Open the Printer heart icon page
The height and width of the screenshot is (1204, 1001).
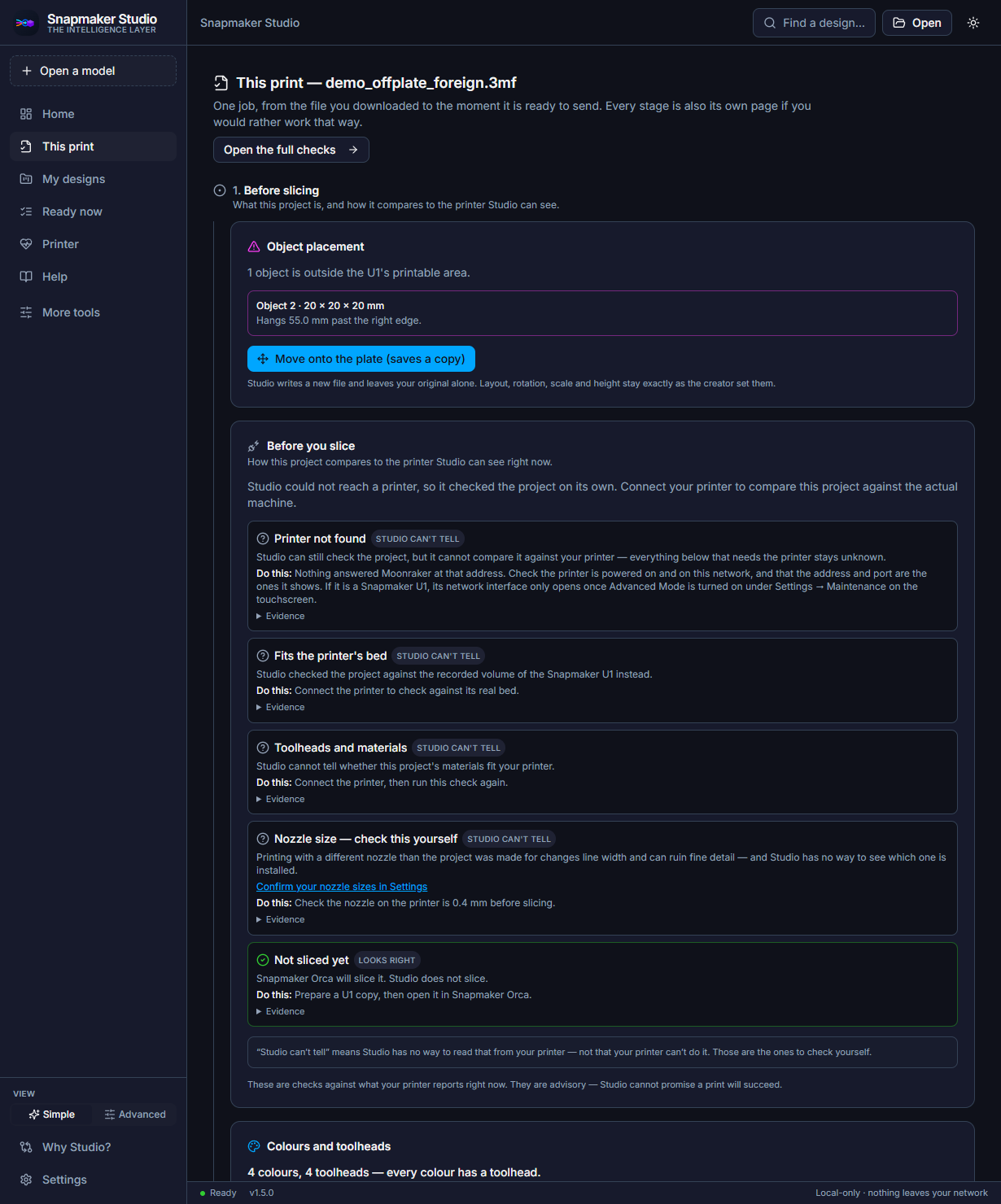[26, 244]
